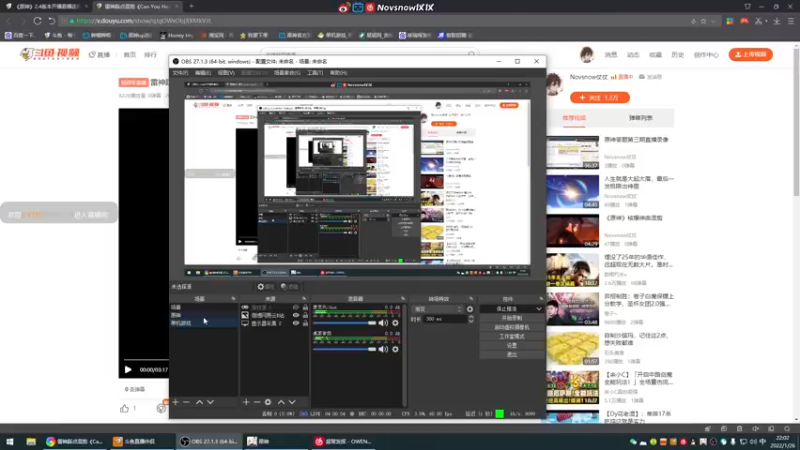Click the thumbs-up like icon below the video

click(124, 408)
